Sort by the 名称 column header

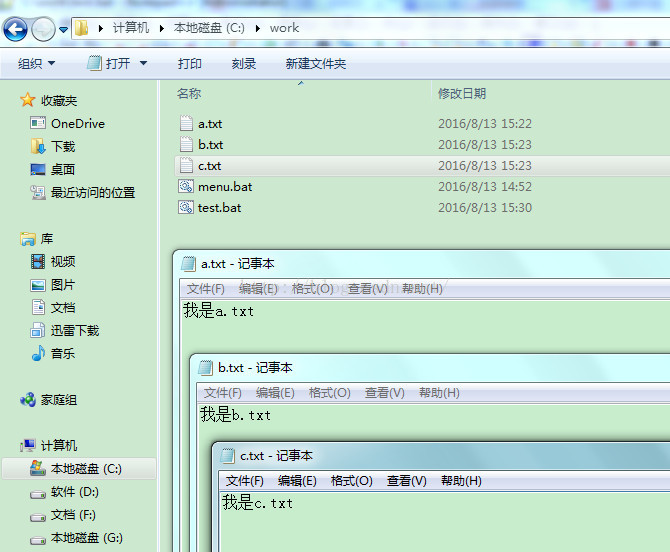coord(188,94)
